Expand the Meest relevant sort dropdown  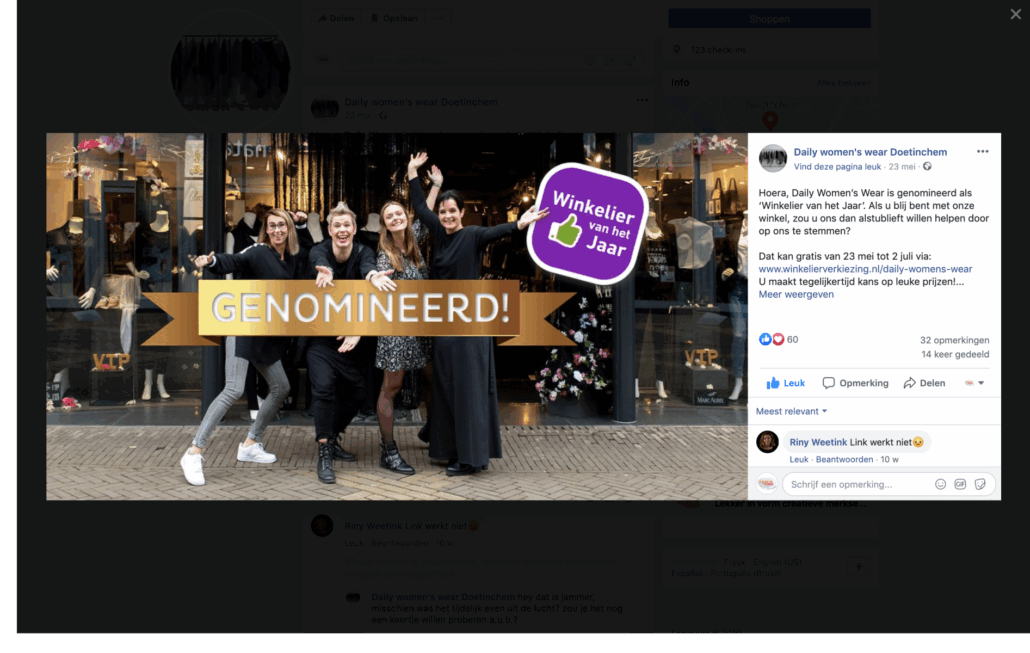[791, 411]
